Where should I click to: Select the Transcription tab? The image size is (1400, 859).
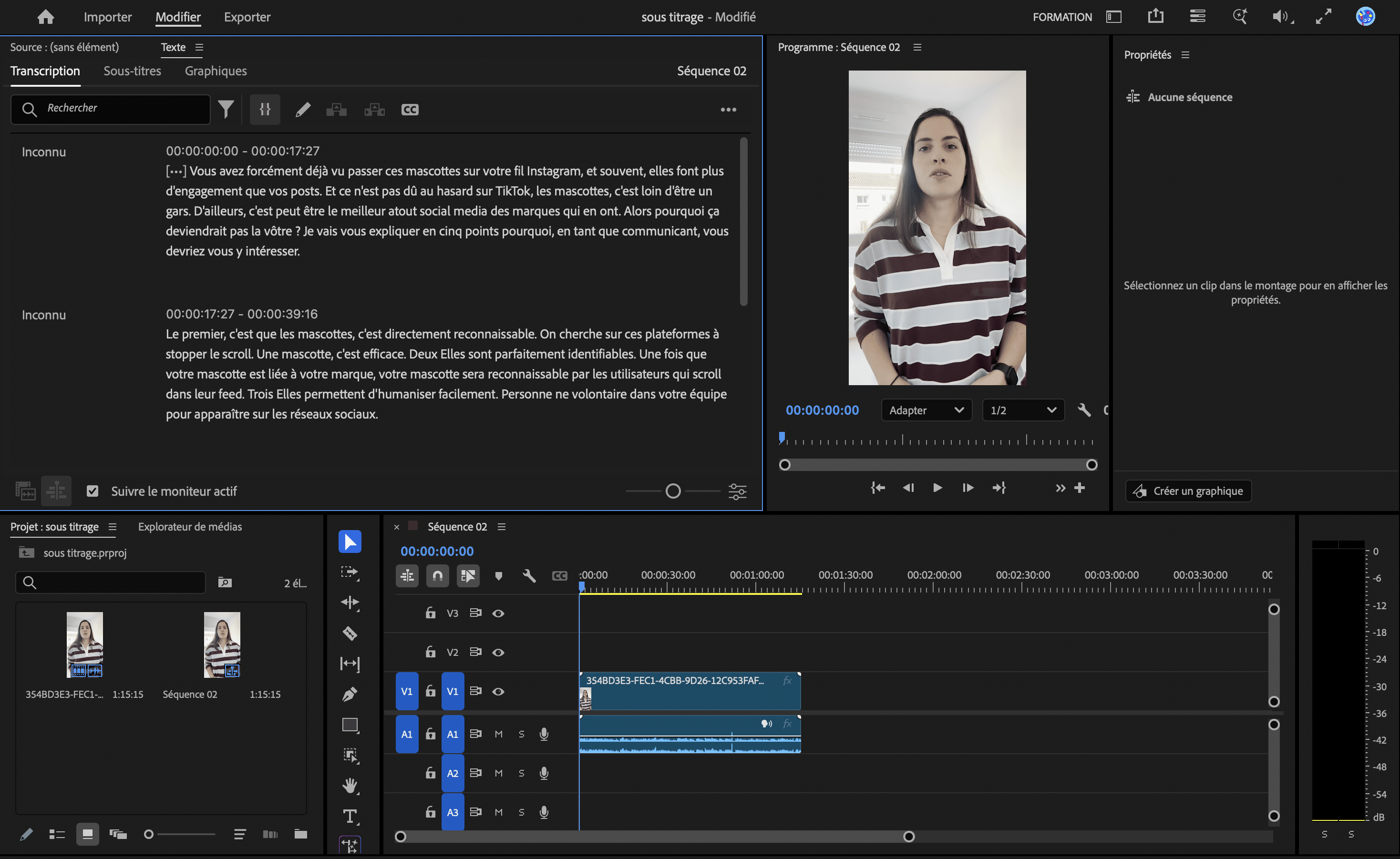coord(45,71)
